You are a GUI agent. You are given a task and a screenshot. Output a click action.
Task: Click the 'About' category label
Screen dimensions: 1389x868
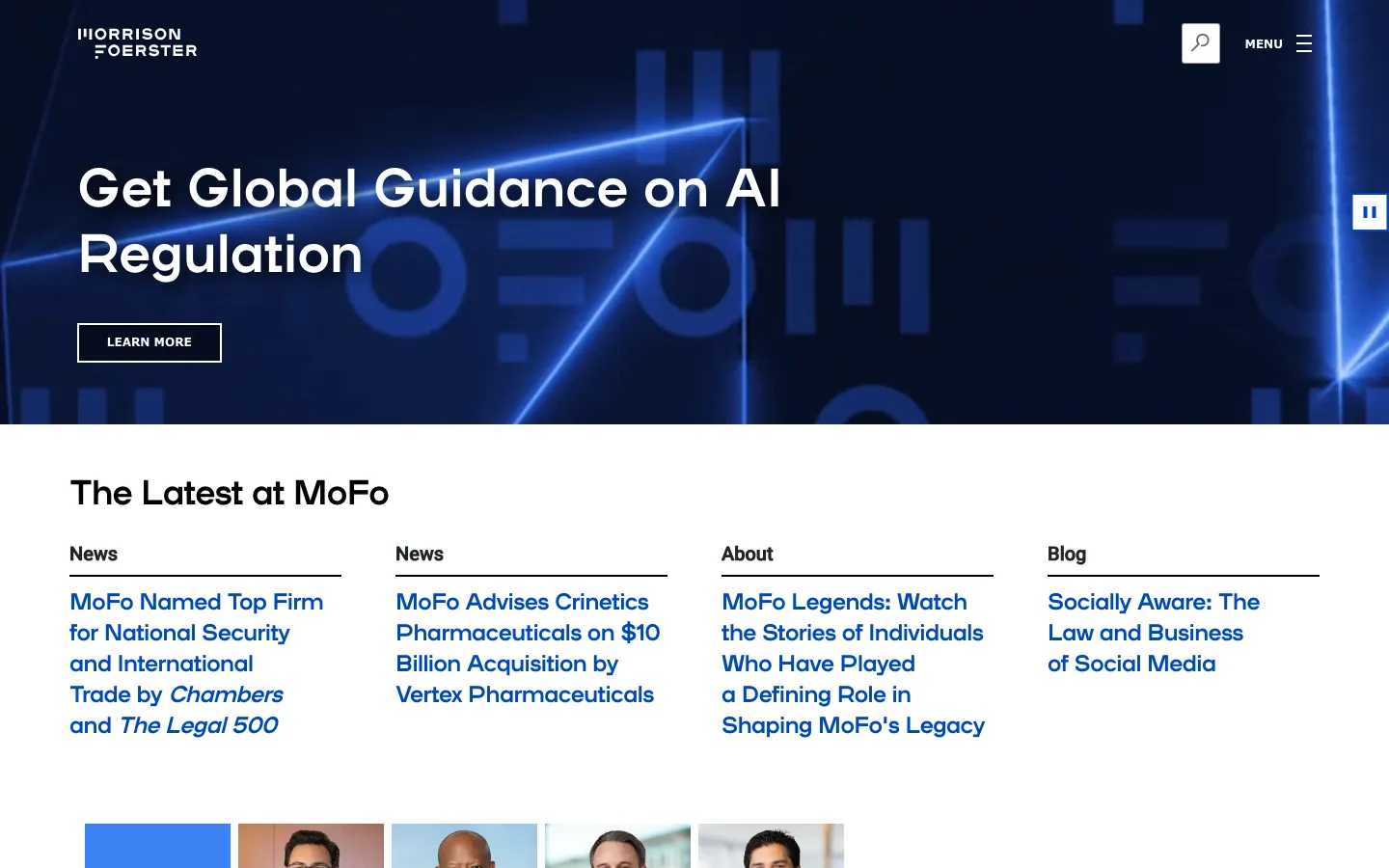click(x=748, y=554)
